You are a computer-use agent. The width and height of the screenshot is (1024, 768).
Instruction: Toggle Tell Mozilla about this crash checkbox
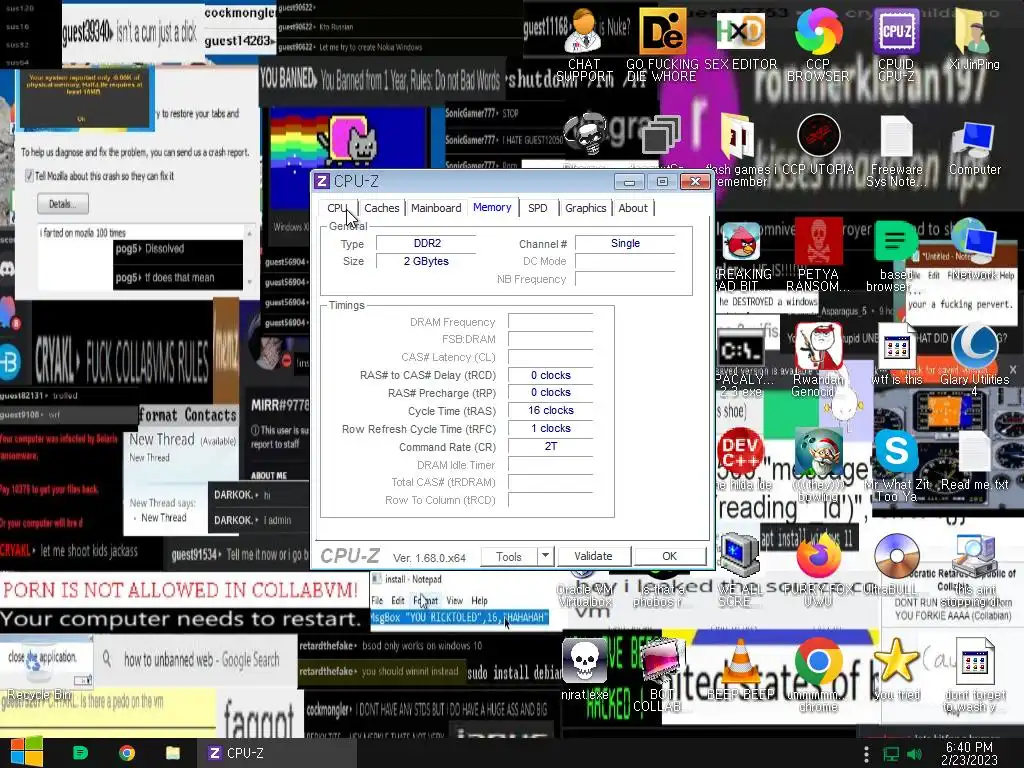pyautogui.click(x=29, y=176)
